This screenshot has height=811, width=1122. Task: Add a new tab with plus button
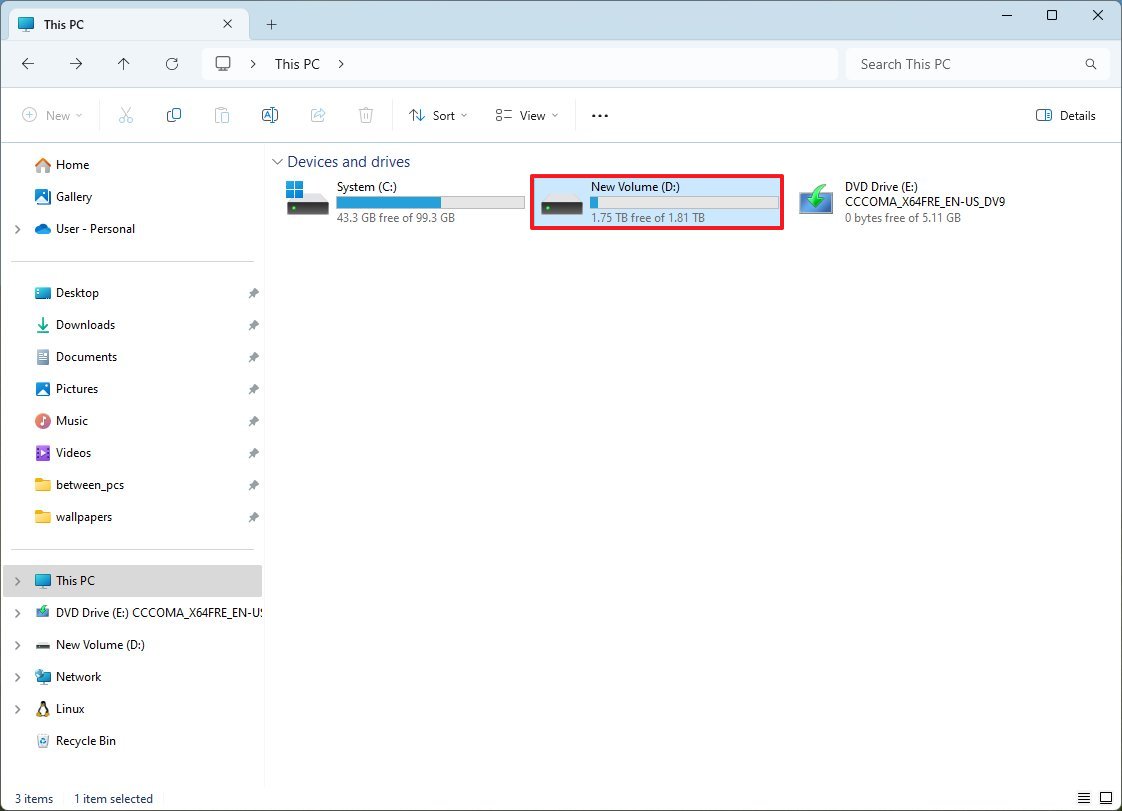point(271,24)
